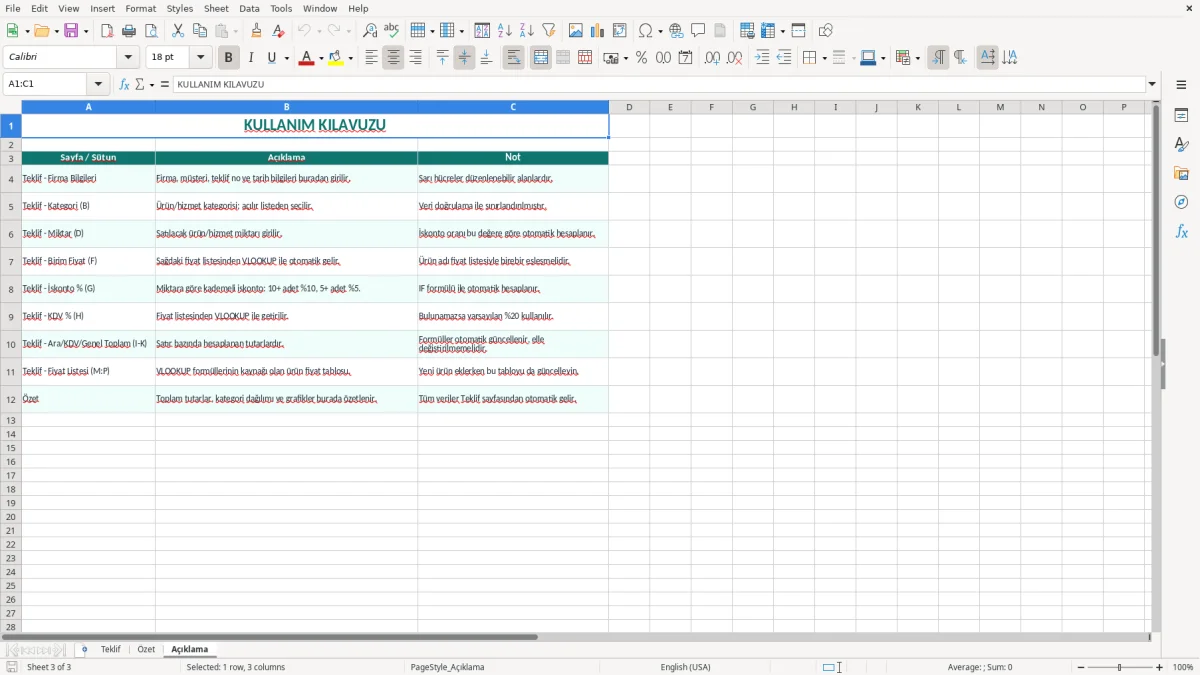Viewport: 1200px width, 675px height.
Task: Open sidebar Properties panel
Action: click(1181, 116)
